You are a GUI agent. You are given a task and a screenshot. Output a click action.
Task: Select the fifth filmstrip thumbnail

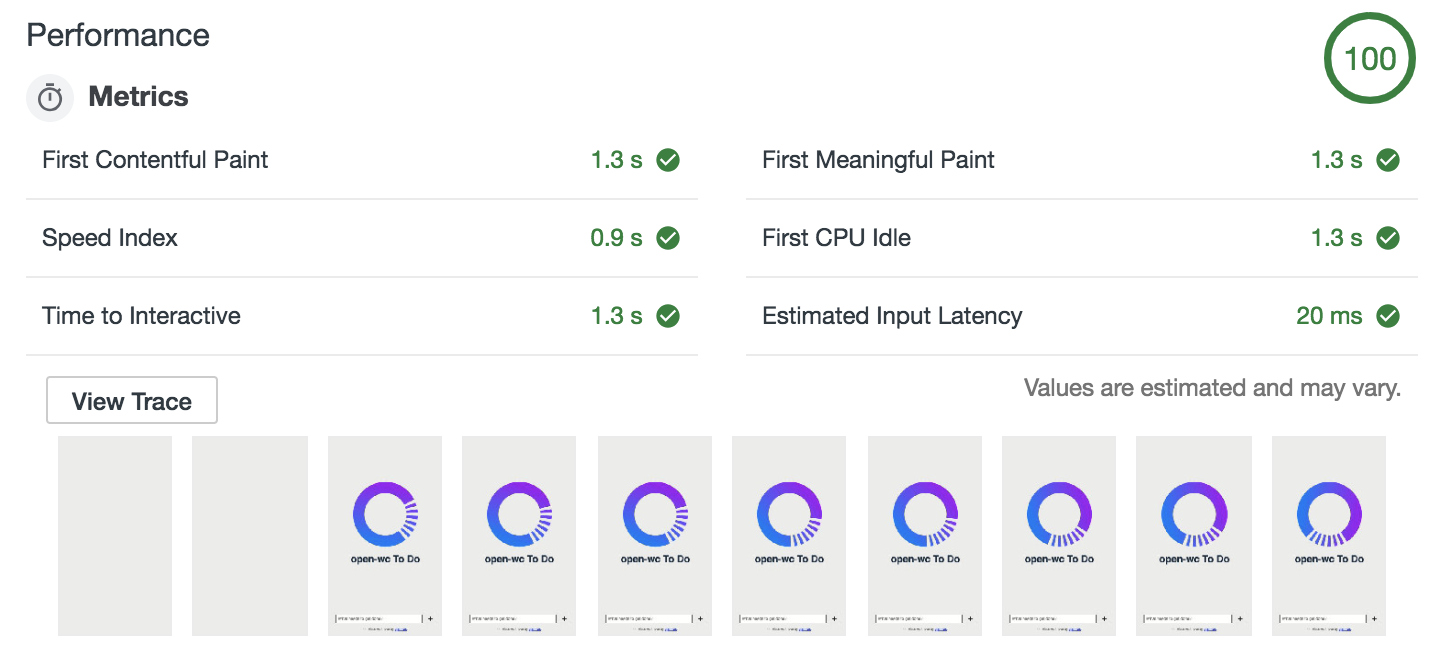655,536
